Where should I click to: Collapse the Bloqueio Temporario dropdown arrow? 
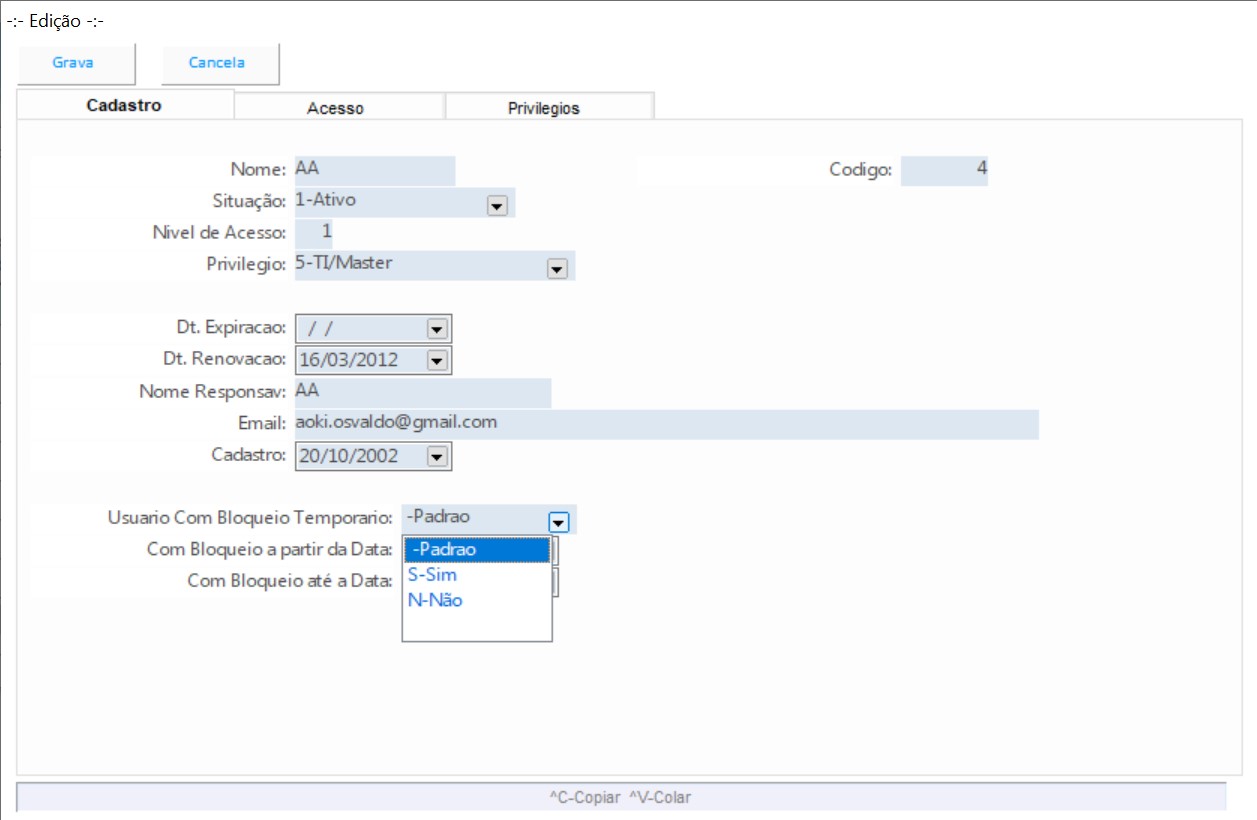(x=558, y=521)
